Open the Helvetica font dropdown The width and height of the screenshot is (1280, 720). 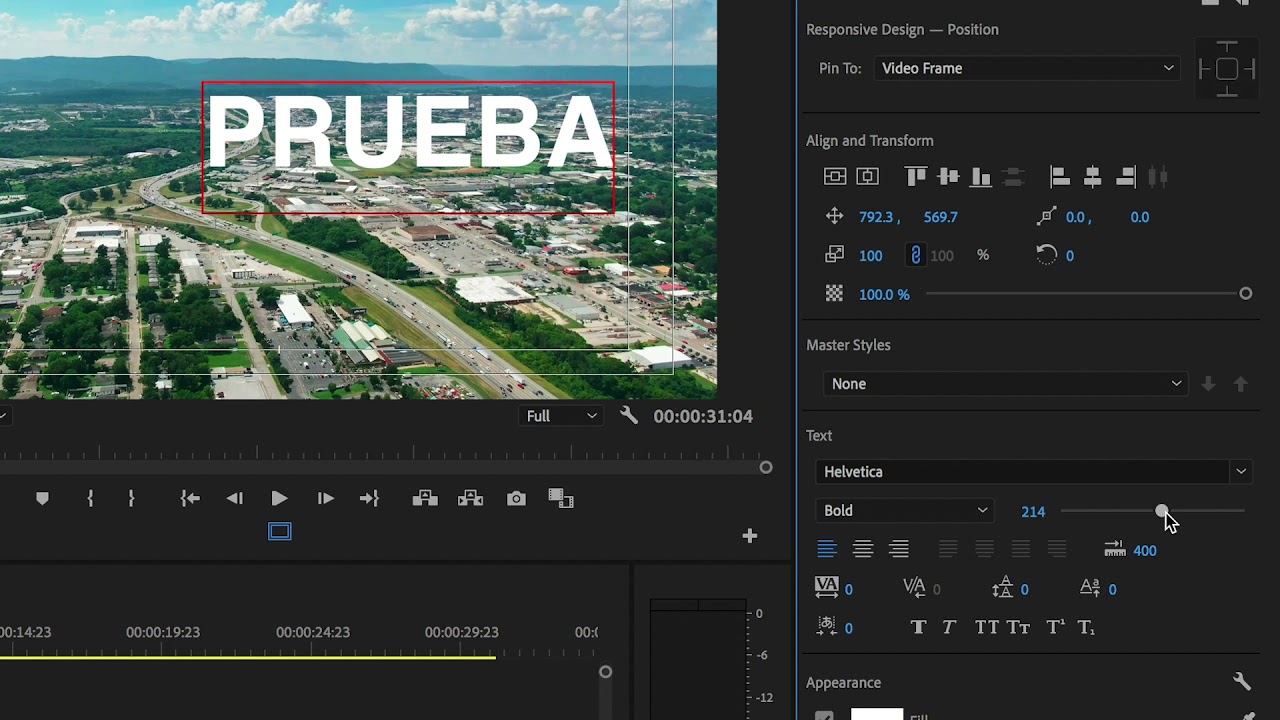tap(1033, 472)
